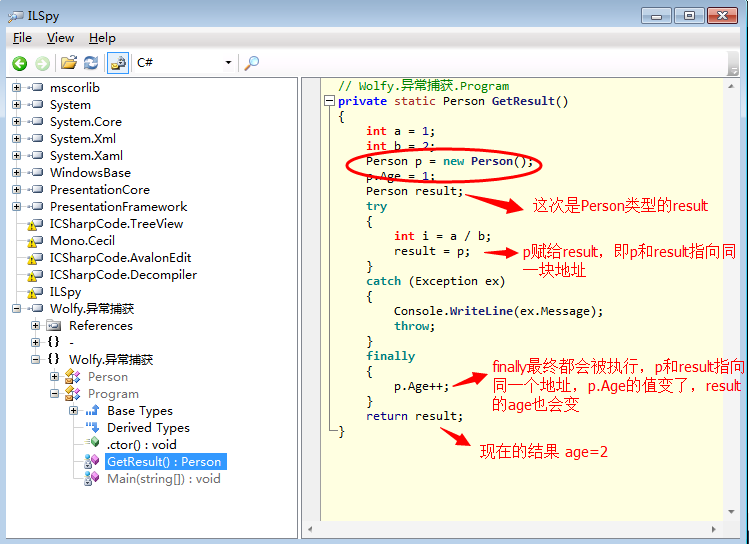Expand the PresentationCore assembly node

click(17, 190)
